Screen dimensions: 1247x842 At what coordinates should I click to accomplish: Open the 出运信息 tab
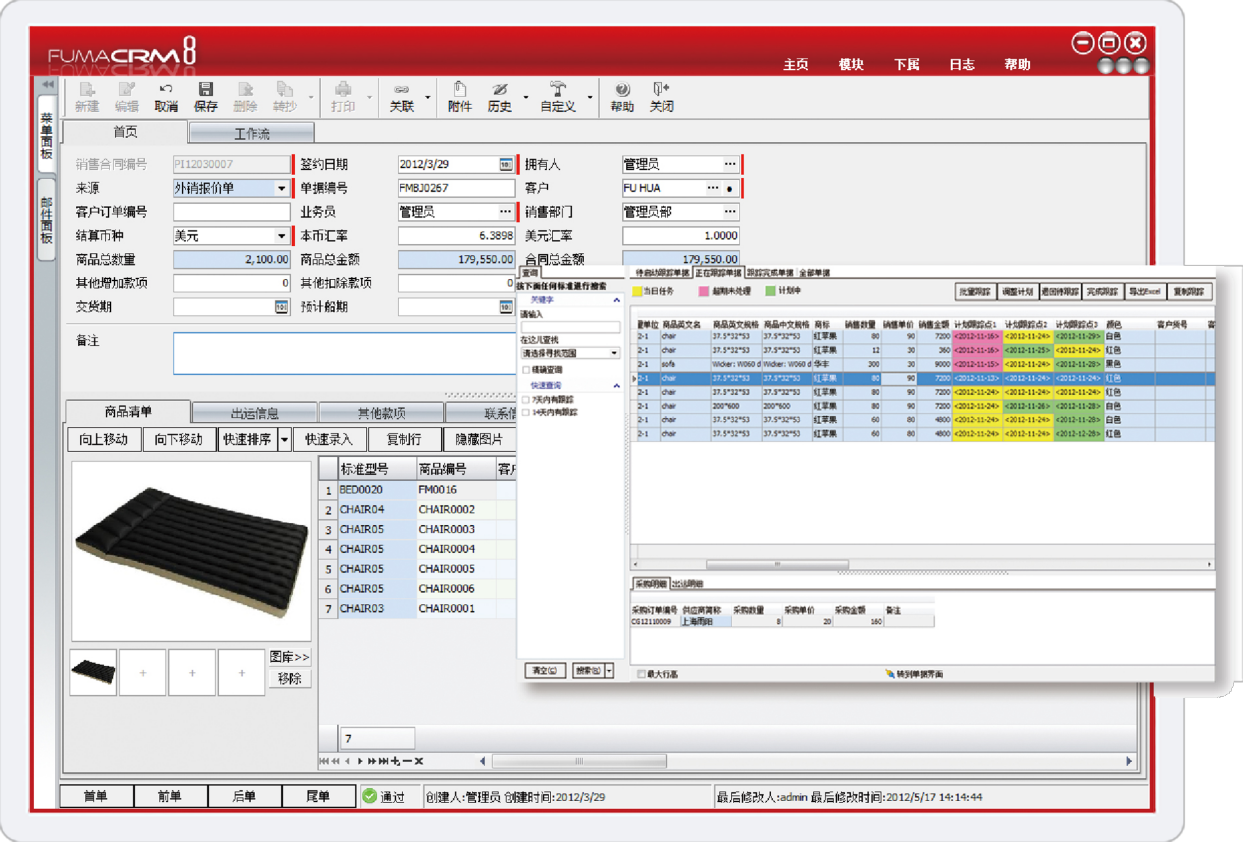pyautogui.click(x=254, y=413)
